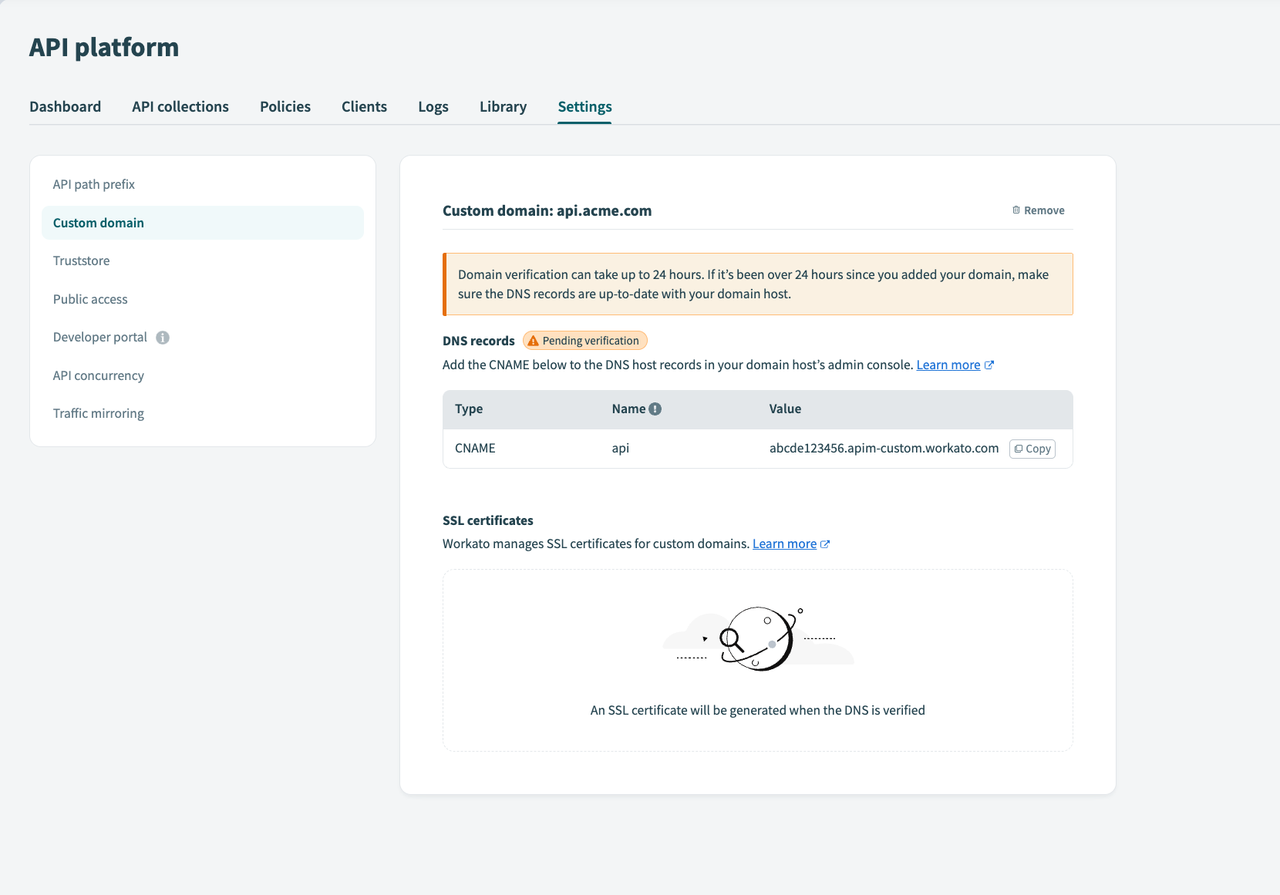Open the DNS records Learn more link

(x=947, y=364)
